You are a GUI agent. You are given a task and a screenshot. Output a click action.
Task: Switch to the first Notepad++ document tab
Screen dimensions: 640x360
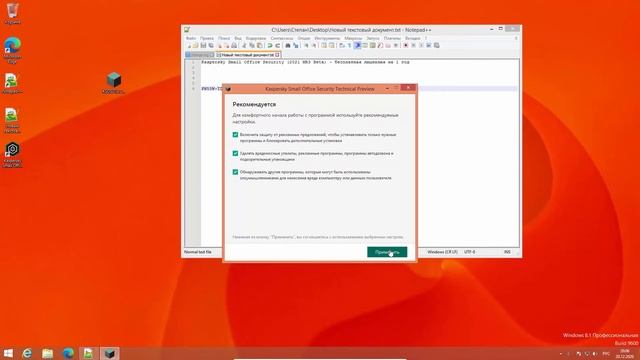click(200, 55)
